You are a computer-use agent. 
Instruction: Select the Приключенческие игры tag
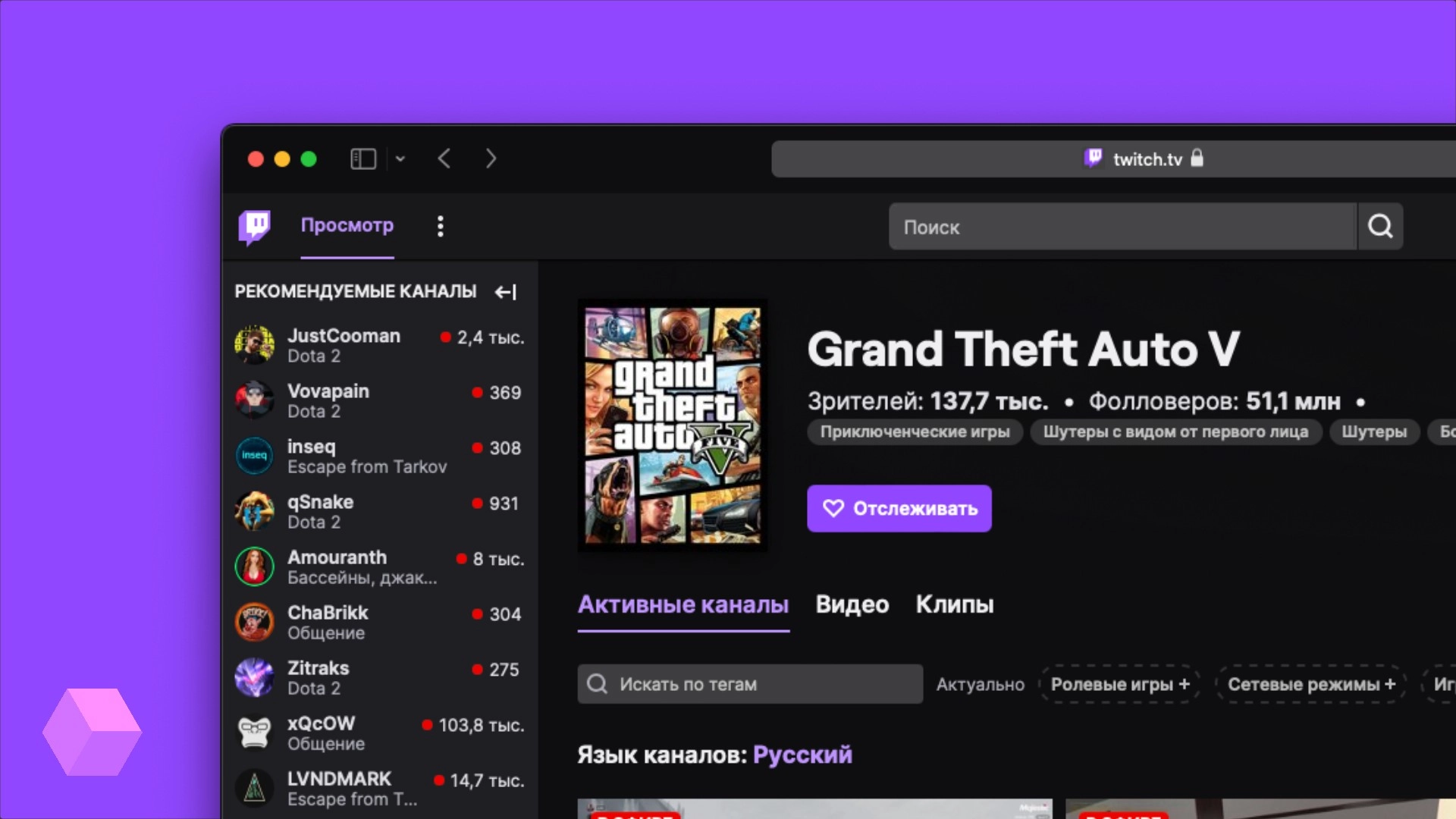pyautogui.click(x=915, y=432)
